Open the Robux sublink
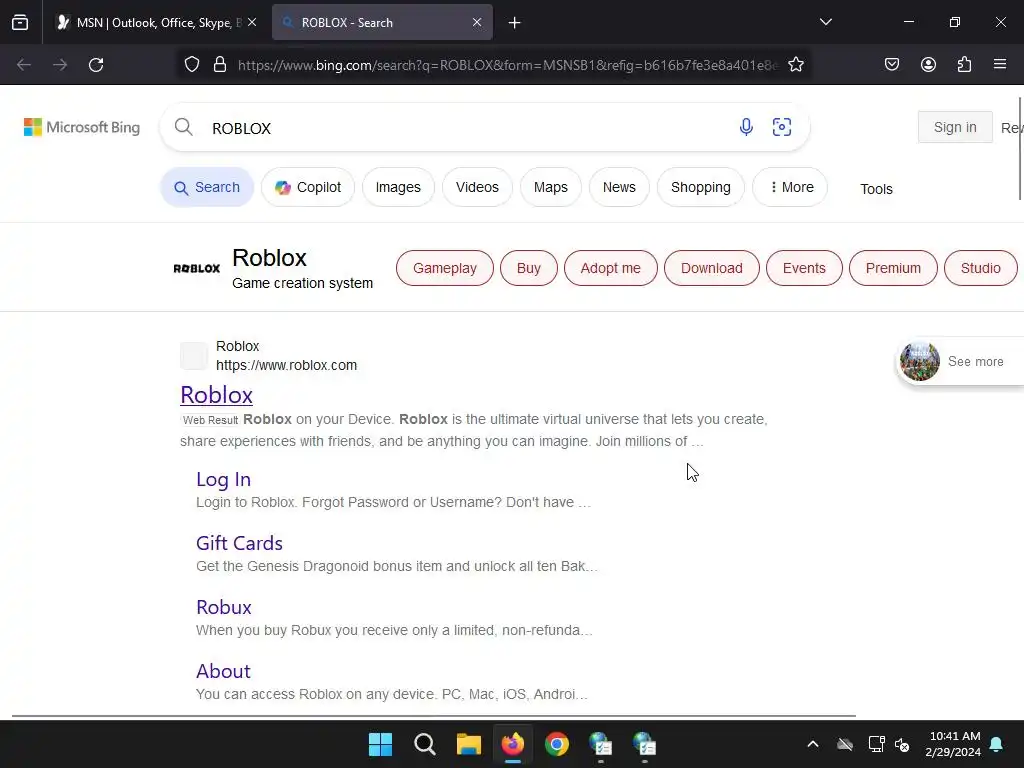The height and width of the screenshot is (768, 1024). pyautogui.click(x=224, y=607)
